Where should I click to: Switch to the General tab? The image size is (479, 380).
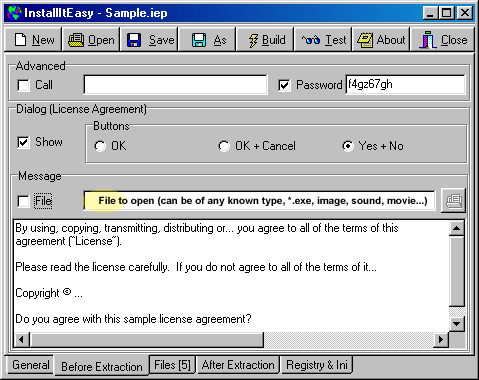(30, 365)
